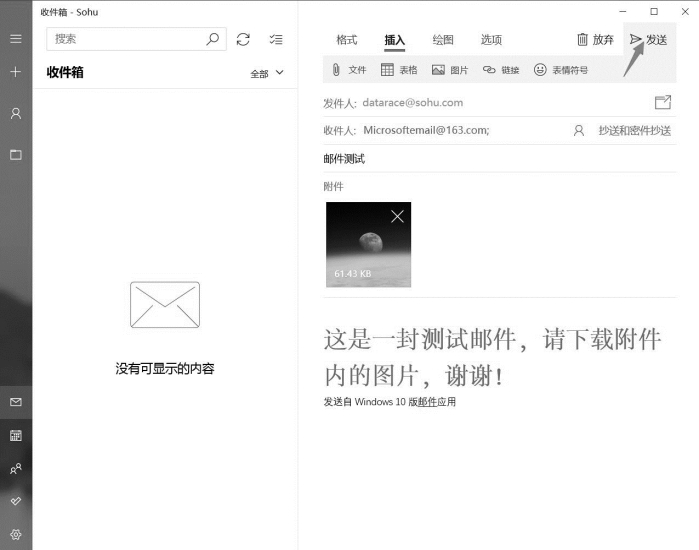Attach a file using 文件 paperclip

[x=349, y=70]
